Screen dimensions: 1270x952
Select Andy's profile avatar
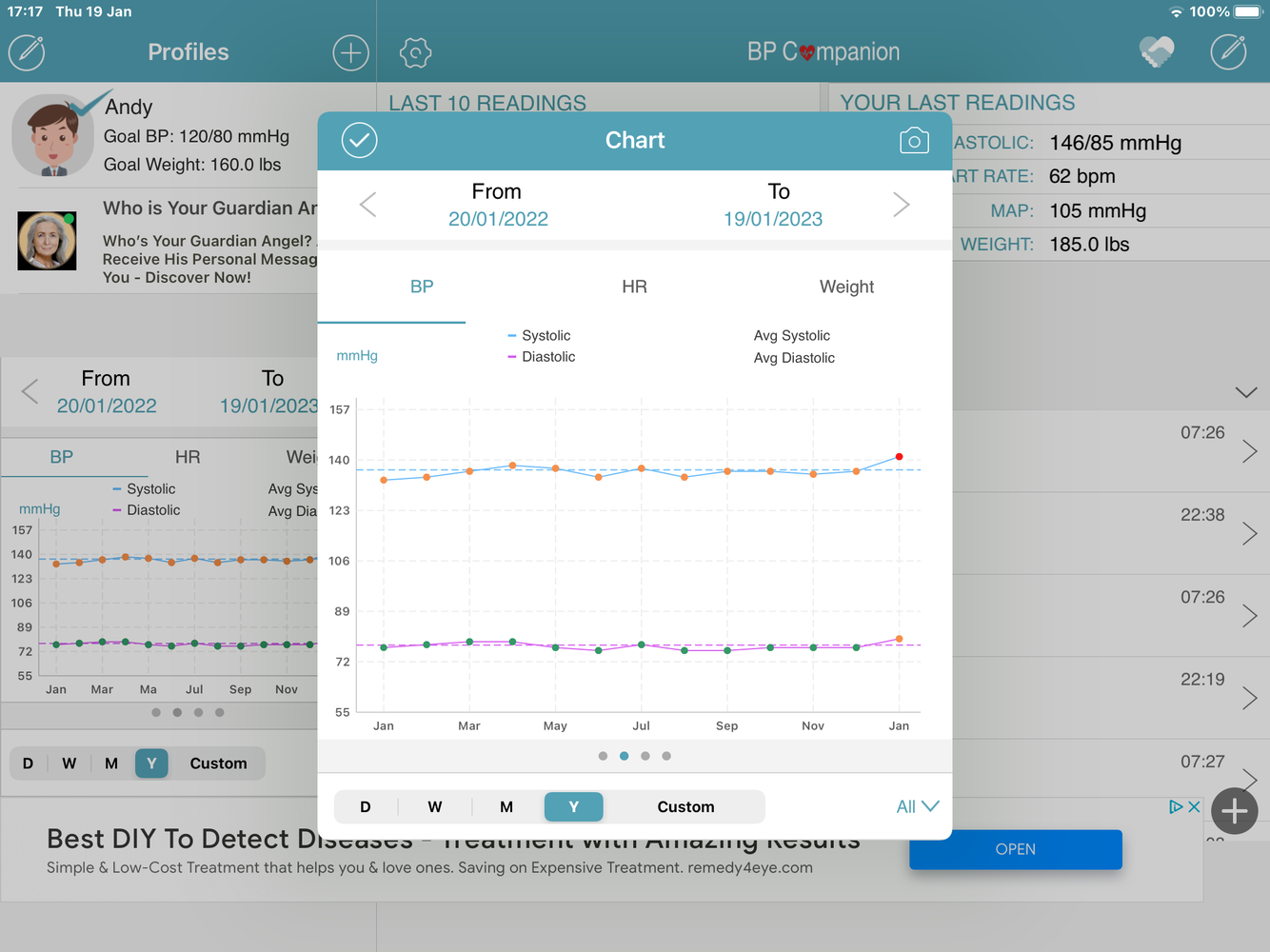[54, 135]
